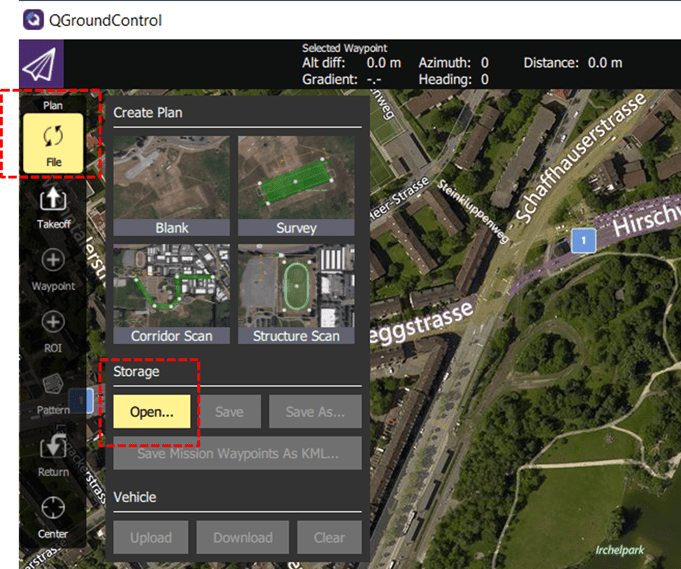The height and width of the screenshot is (569, 681).
Task: Create a Blank plan
Action: pyautogui.click(x=172, y=185)
